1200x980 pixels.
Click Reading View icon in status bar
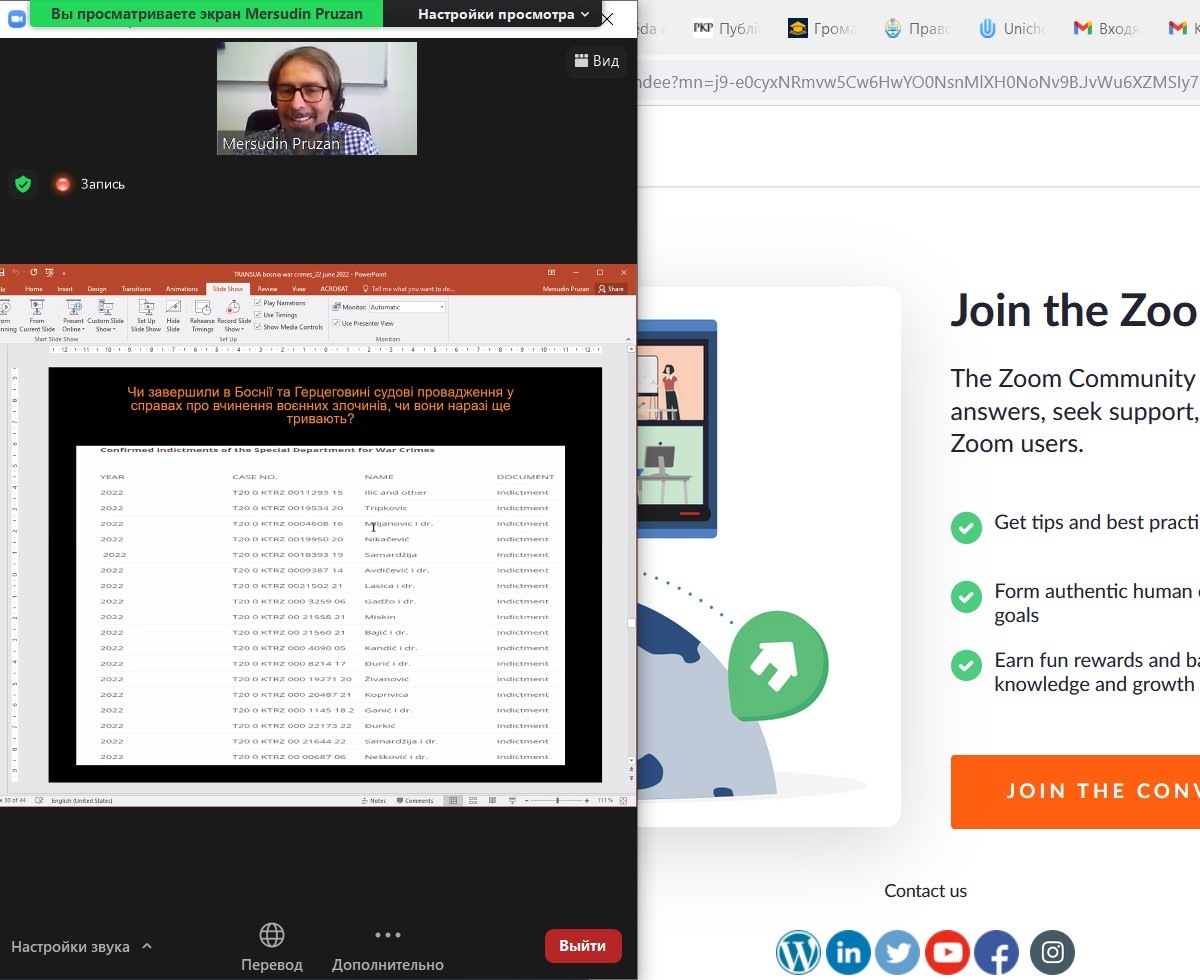click(x=492, y=801)
